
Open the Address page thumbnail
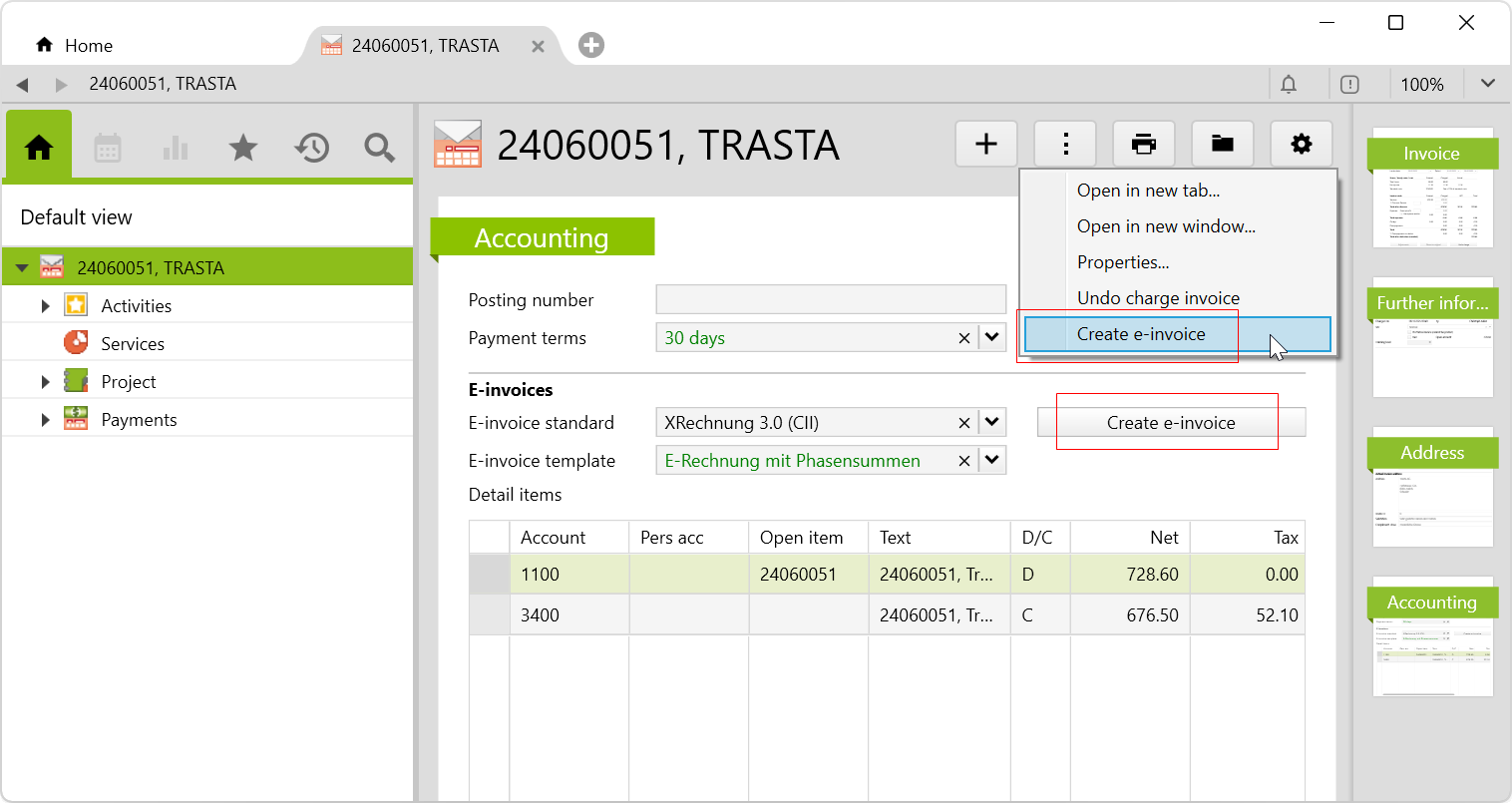1432,489
